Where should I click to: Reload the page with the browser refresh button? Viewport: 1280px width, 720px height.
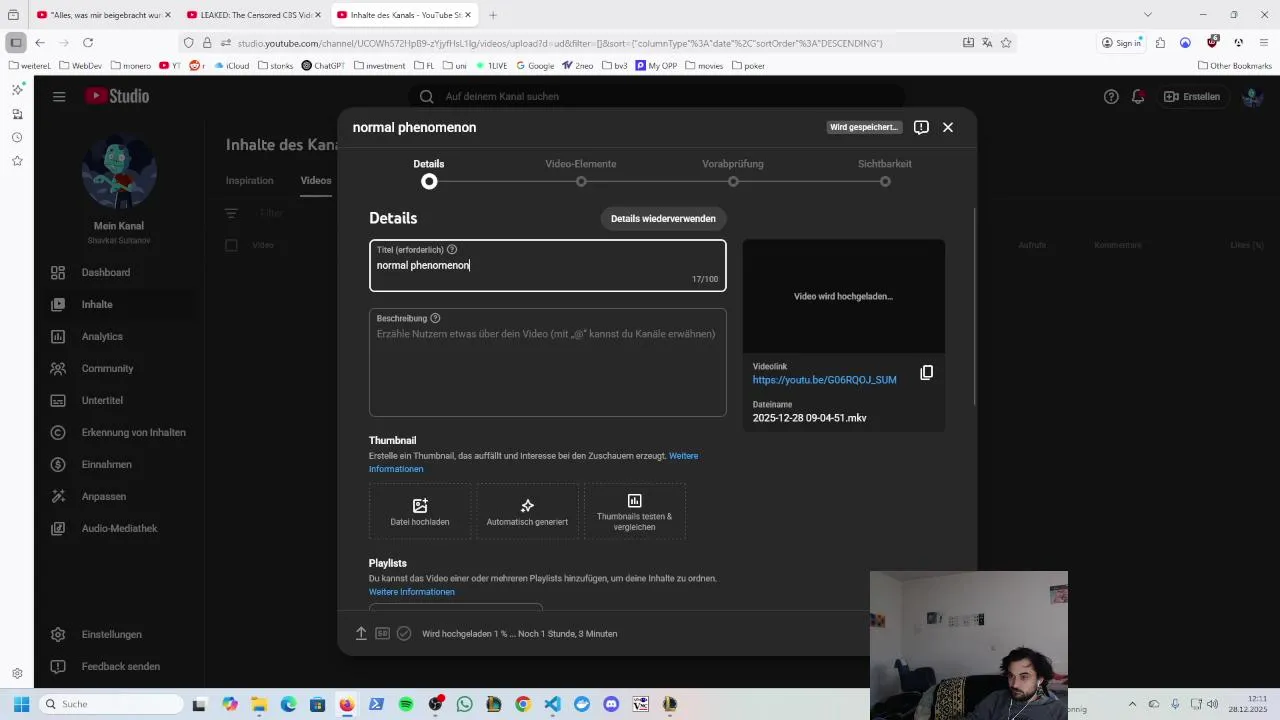pyautogui.click(x=88, y=43)
